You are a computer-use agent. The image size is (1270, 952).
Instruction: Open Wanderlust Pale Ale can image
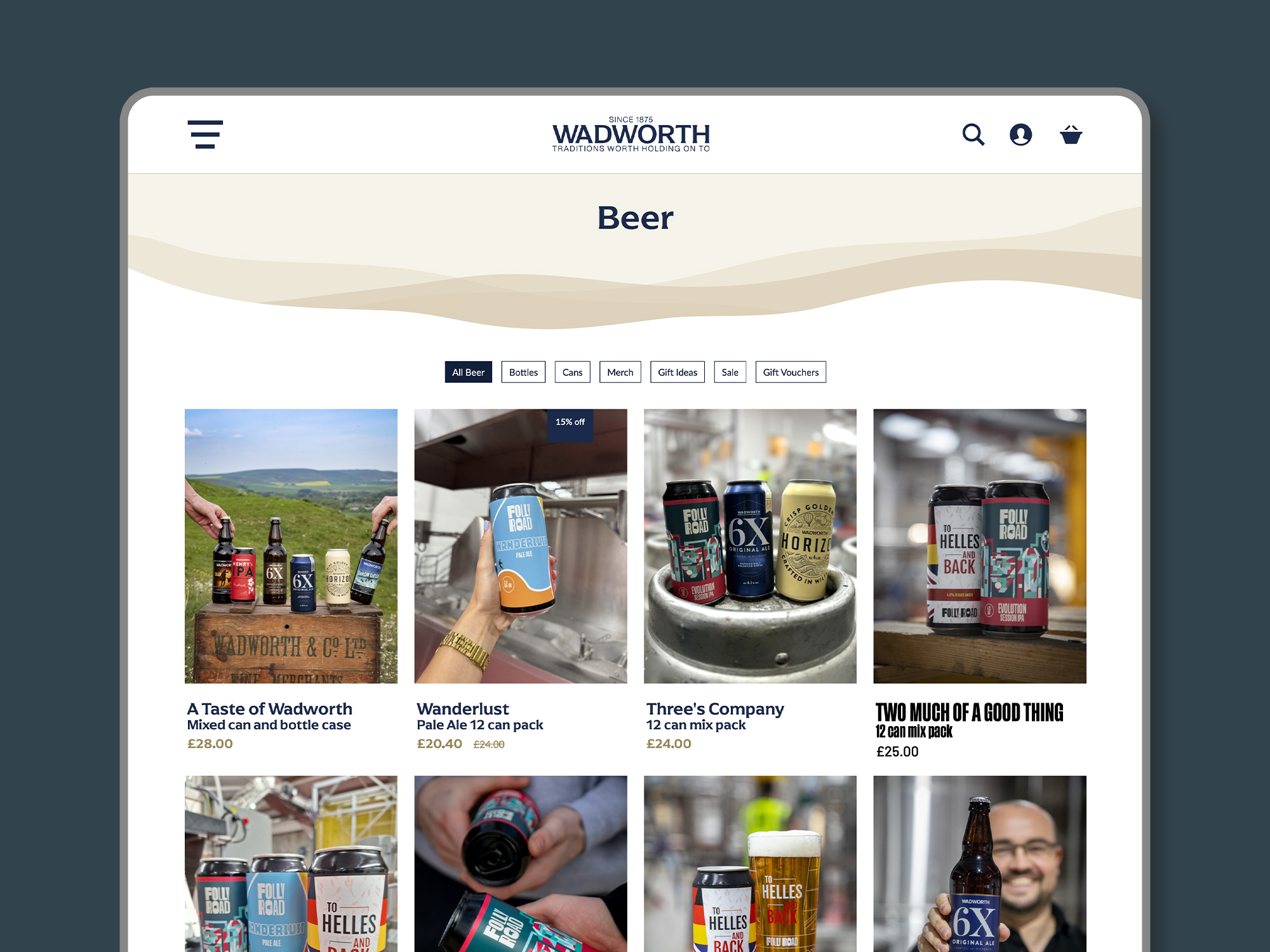pyautogui.click(x=521, y=546)
